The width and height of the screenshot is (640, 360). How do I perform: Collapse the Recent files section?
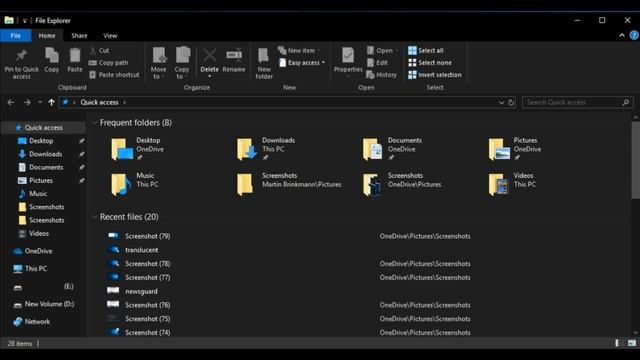[x=95, y=217]
